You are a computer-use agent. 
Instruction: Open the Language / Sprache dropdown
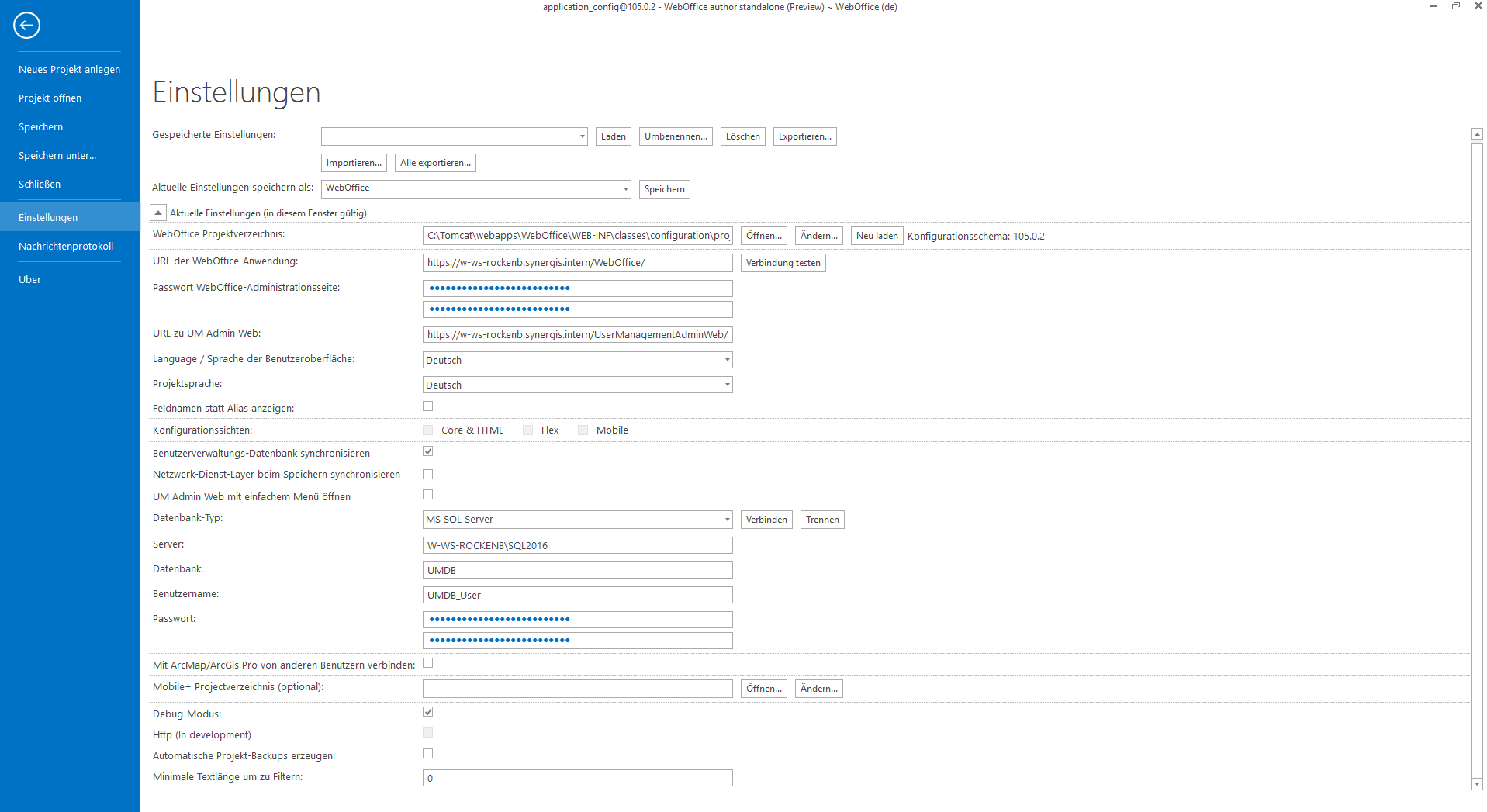pyautogui.click(x=726, y=360)
